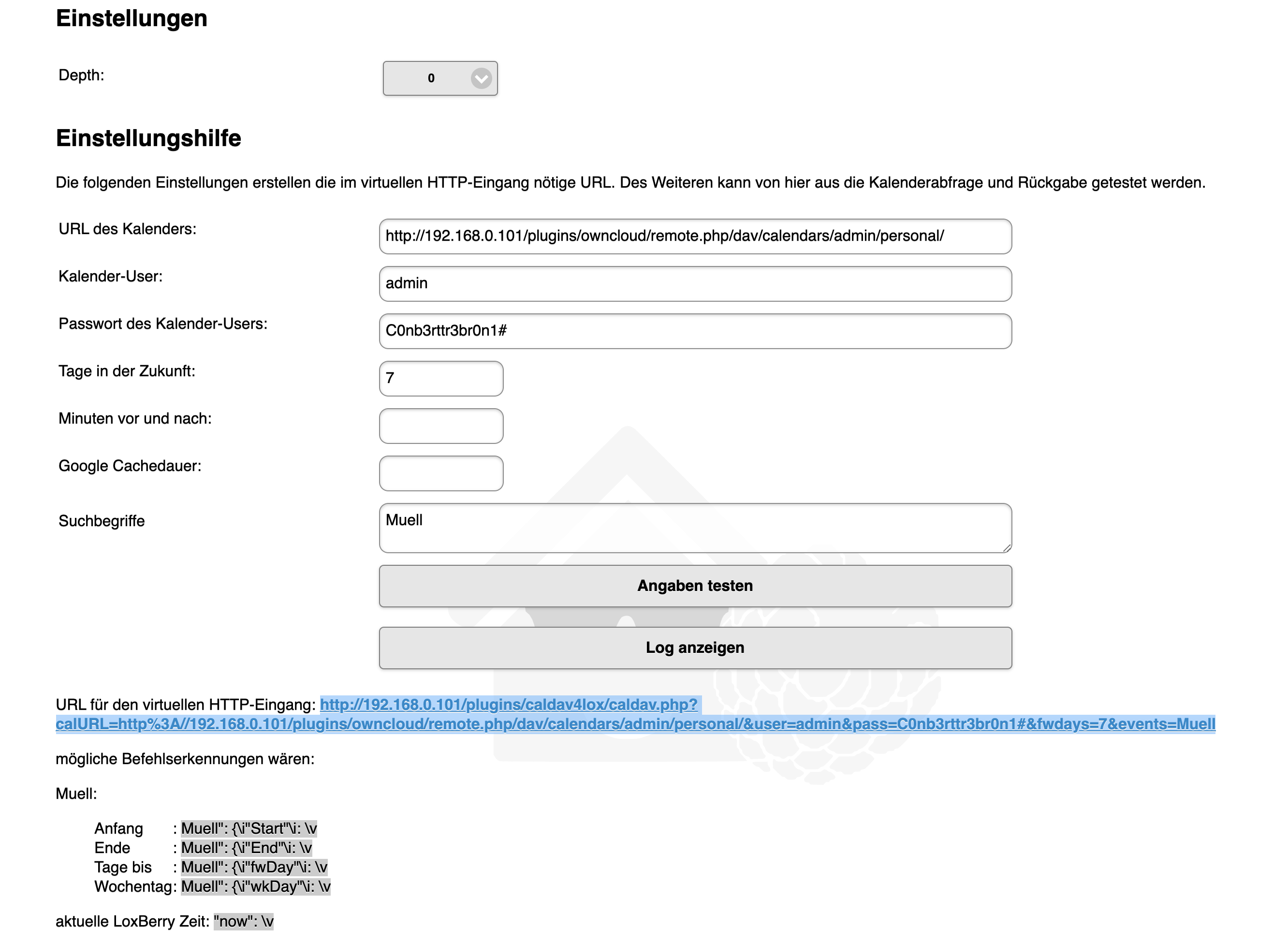The width and height of the screenshot is (1288, 943).
Task: Focus the Minuten vor und nach field
Action: click(440, 426)
